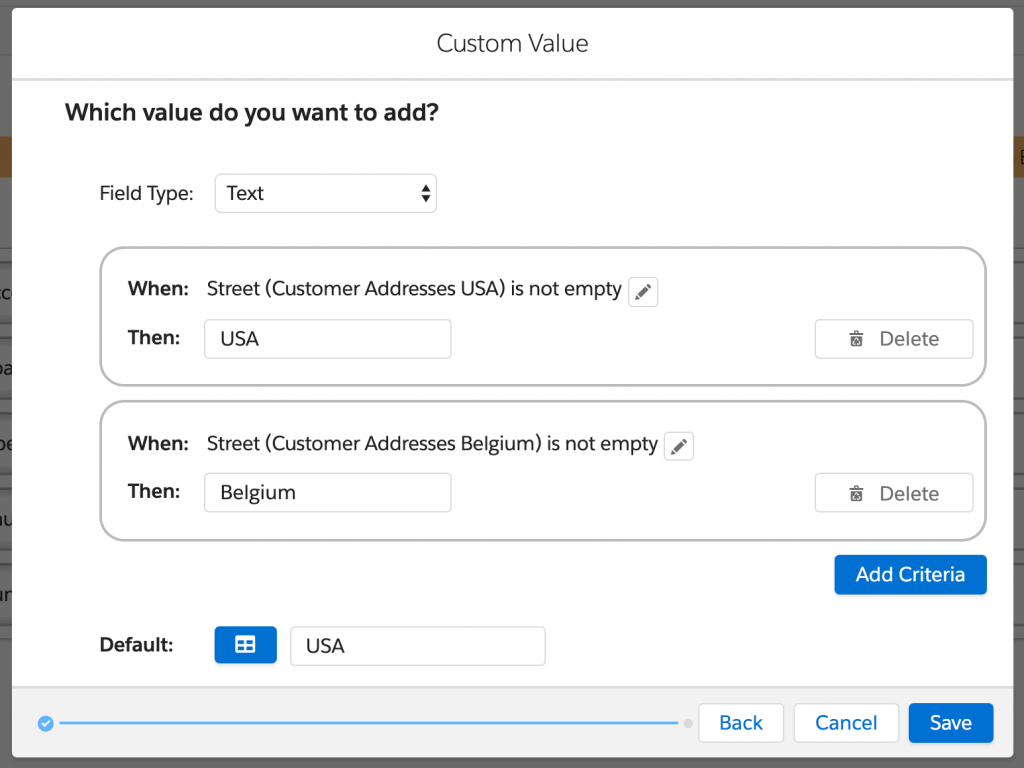Edit the Customer Addresses Belgium condition
1024x768 pixels.
point(679,446)
